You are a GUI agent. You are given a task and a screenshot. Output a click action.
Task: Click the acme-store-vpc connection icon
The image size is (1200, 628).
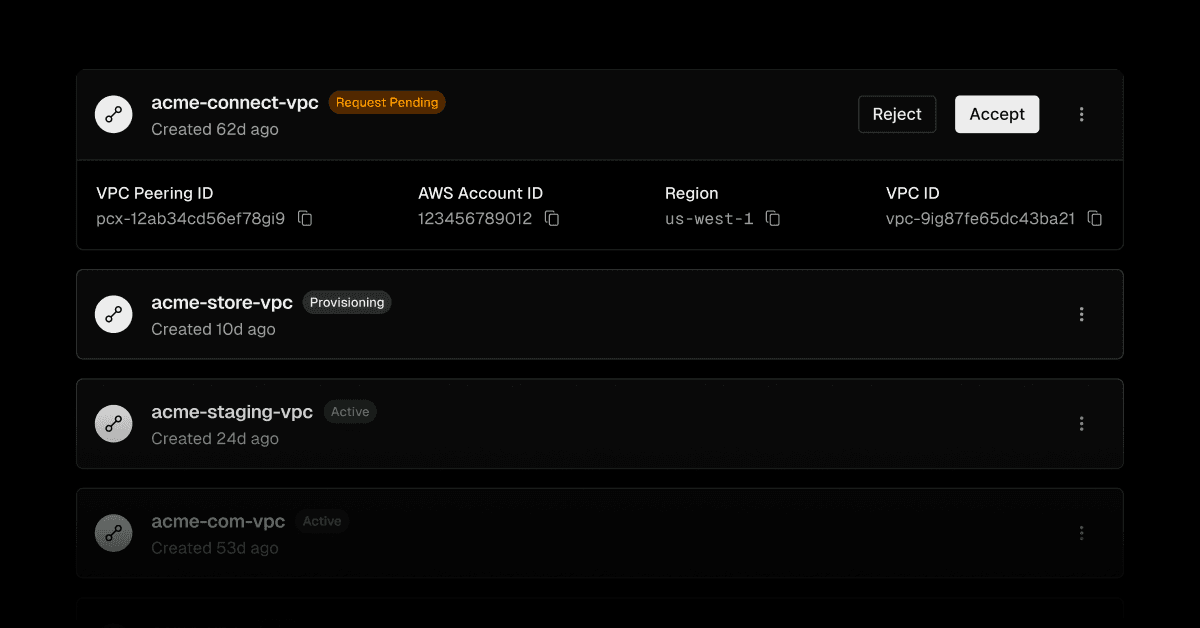[114, 314]
